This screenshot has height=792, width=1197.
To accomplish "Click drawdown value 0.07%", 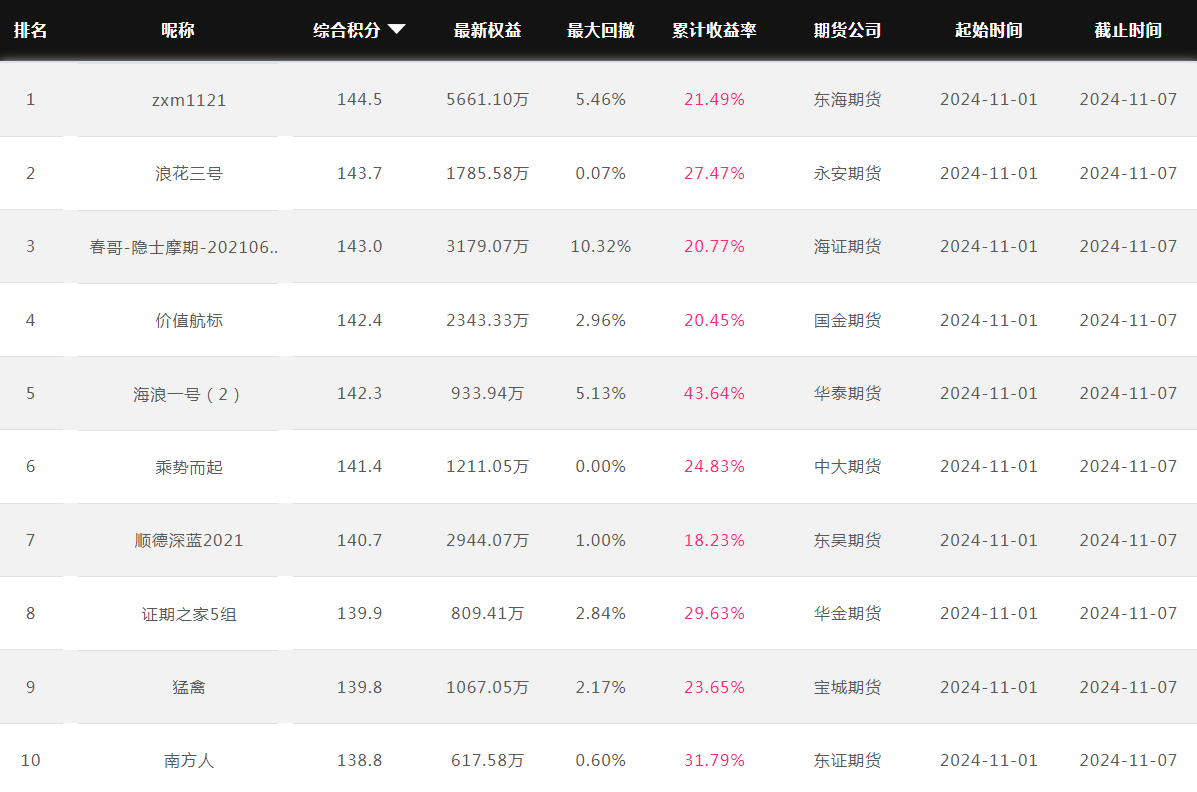I will pos(601,173).
